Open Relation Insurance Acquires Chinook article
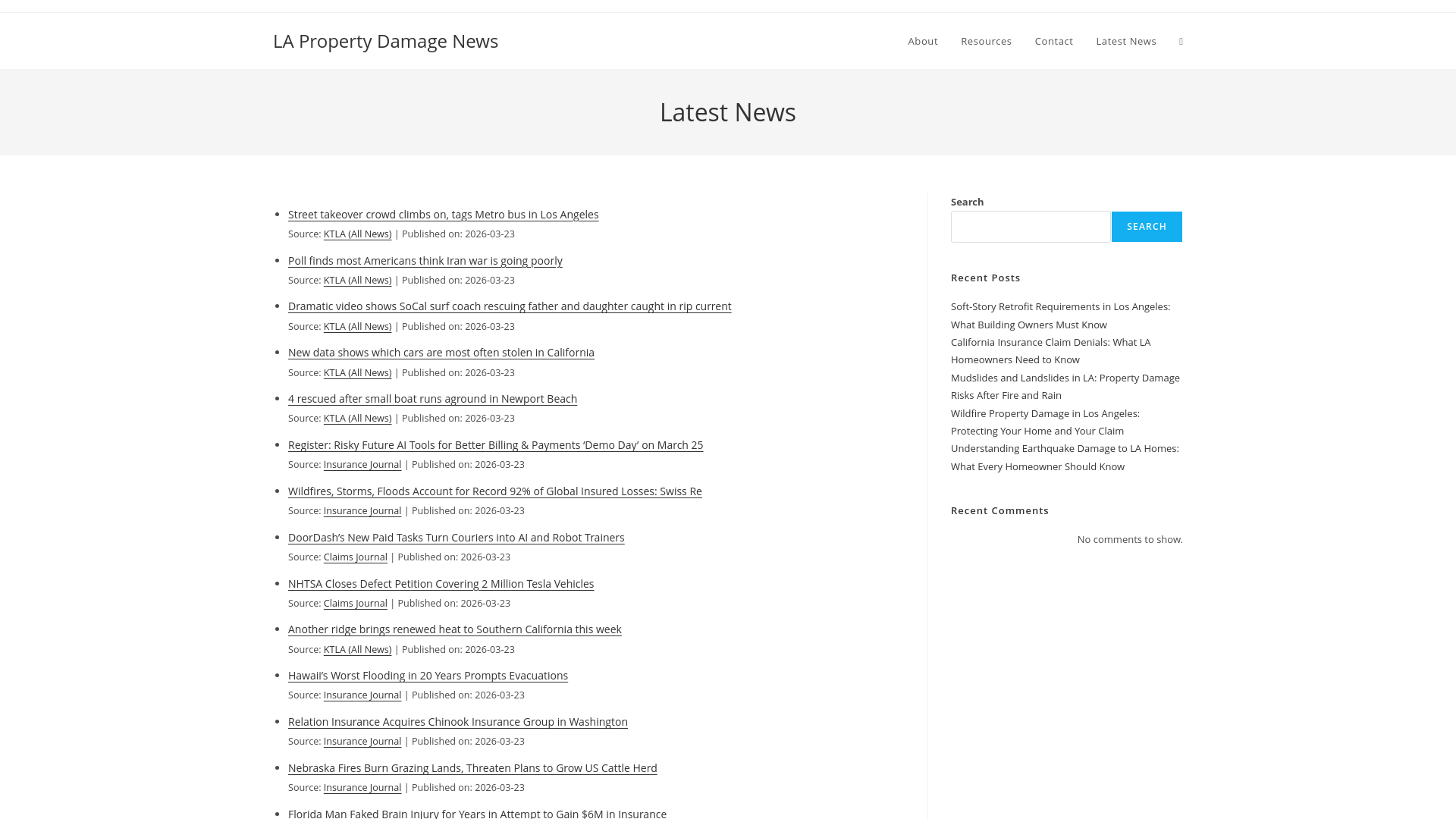This screenshot has height=819, width=1456. 457,722
